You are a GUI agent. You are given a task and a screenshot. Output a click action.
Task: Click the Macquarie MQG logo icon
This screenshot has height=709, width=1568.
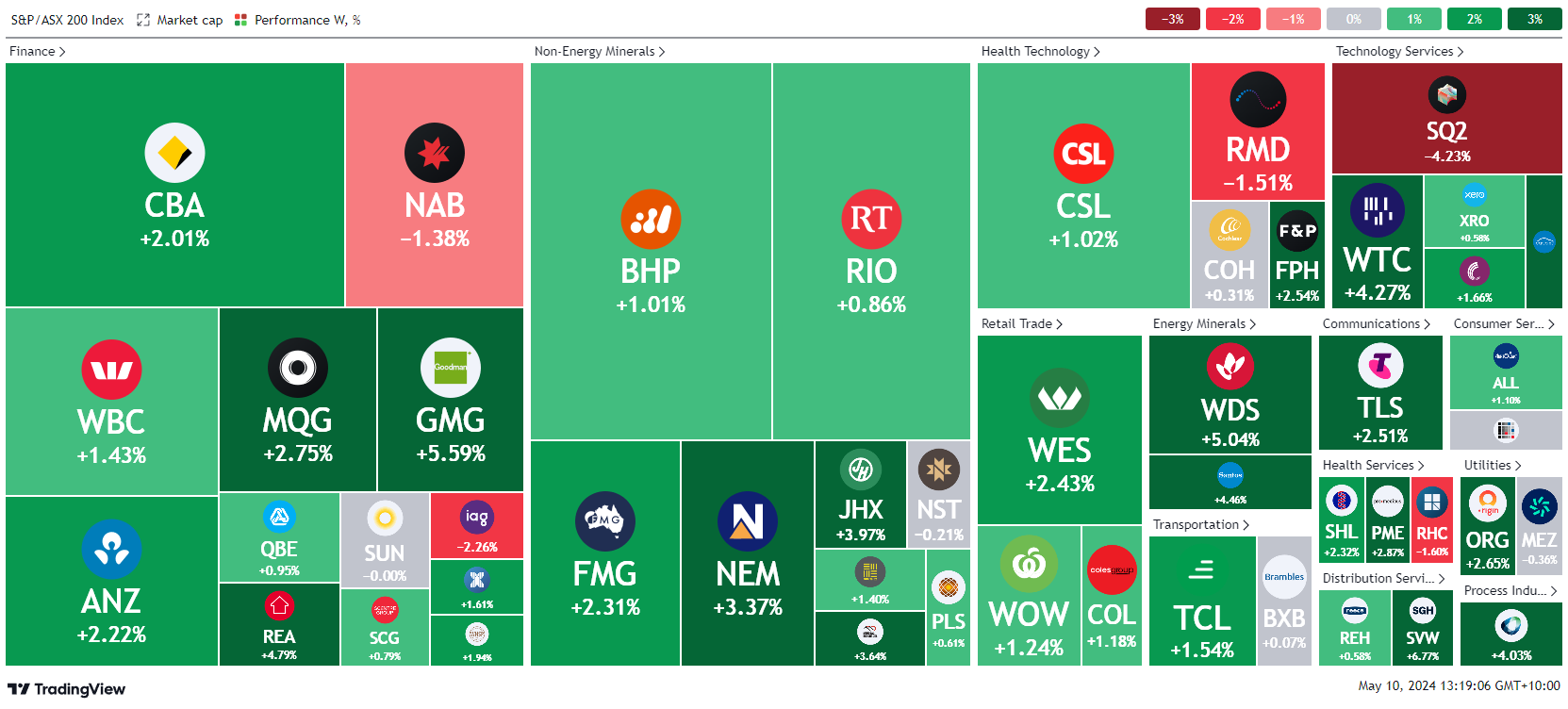tap(298, 368)
